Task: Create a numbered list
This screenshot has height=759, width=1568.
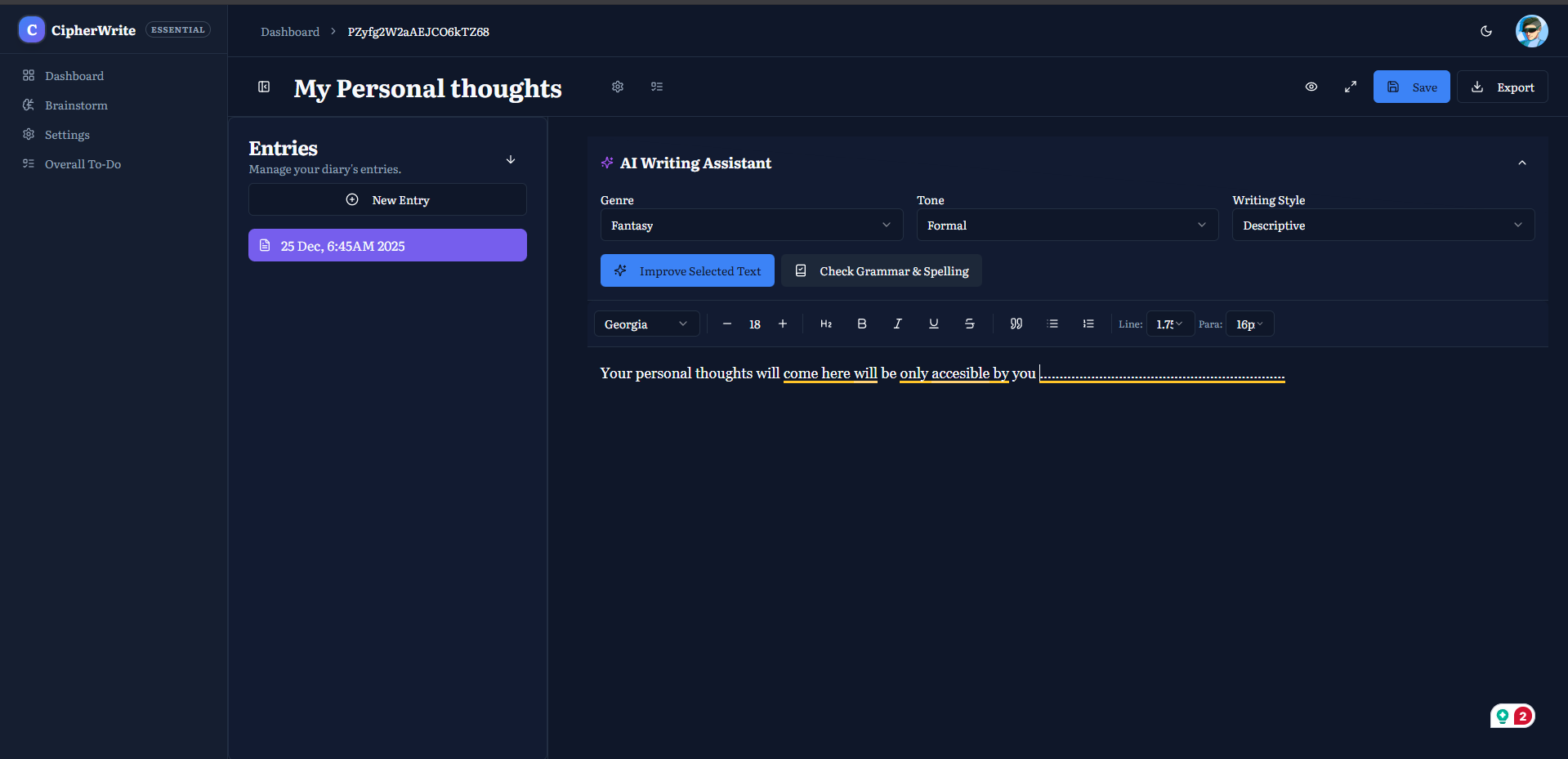Action: click(1088, 324)
